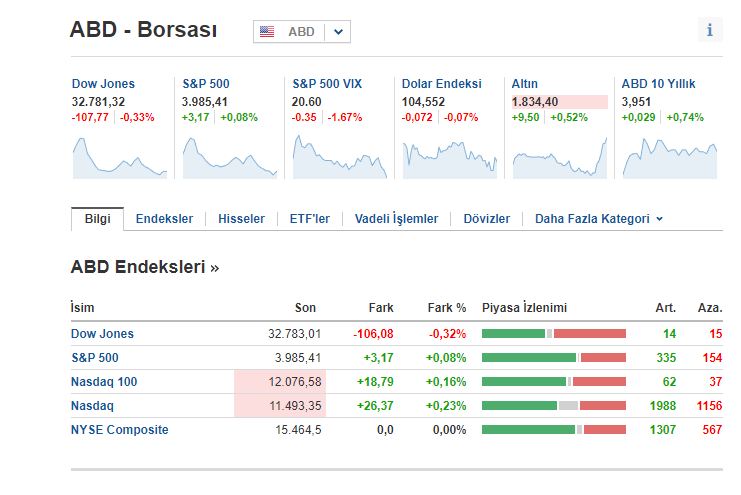Open the NYSE Composite link
741x495 pixels.
(119, 430)
